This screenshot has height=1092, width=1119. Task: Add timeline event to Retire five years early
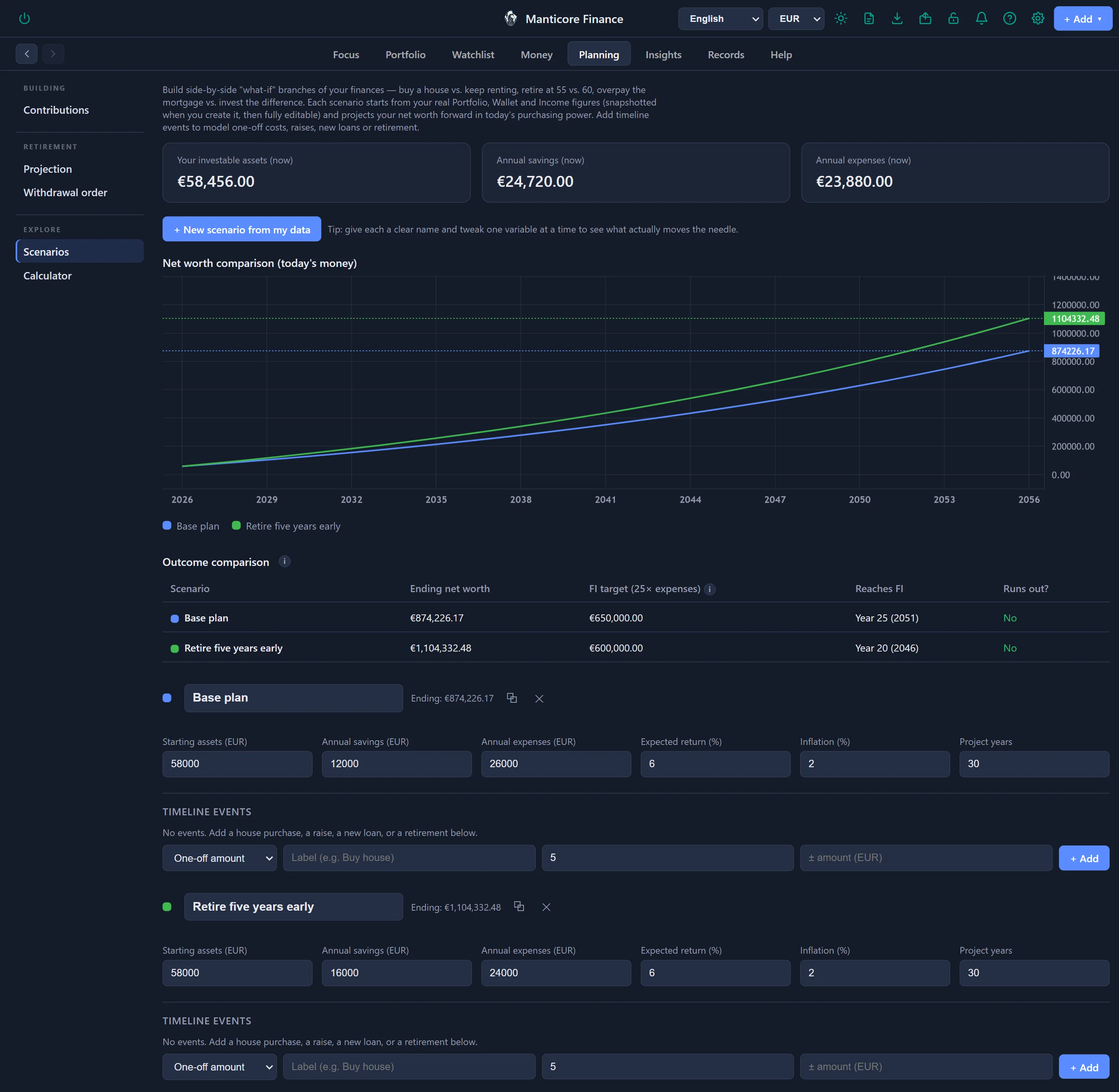click(1083, 1067)
